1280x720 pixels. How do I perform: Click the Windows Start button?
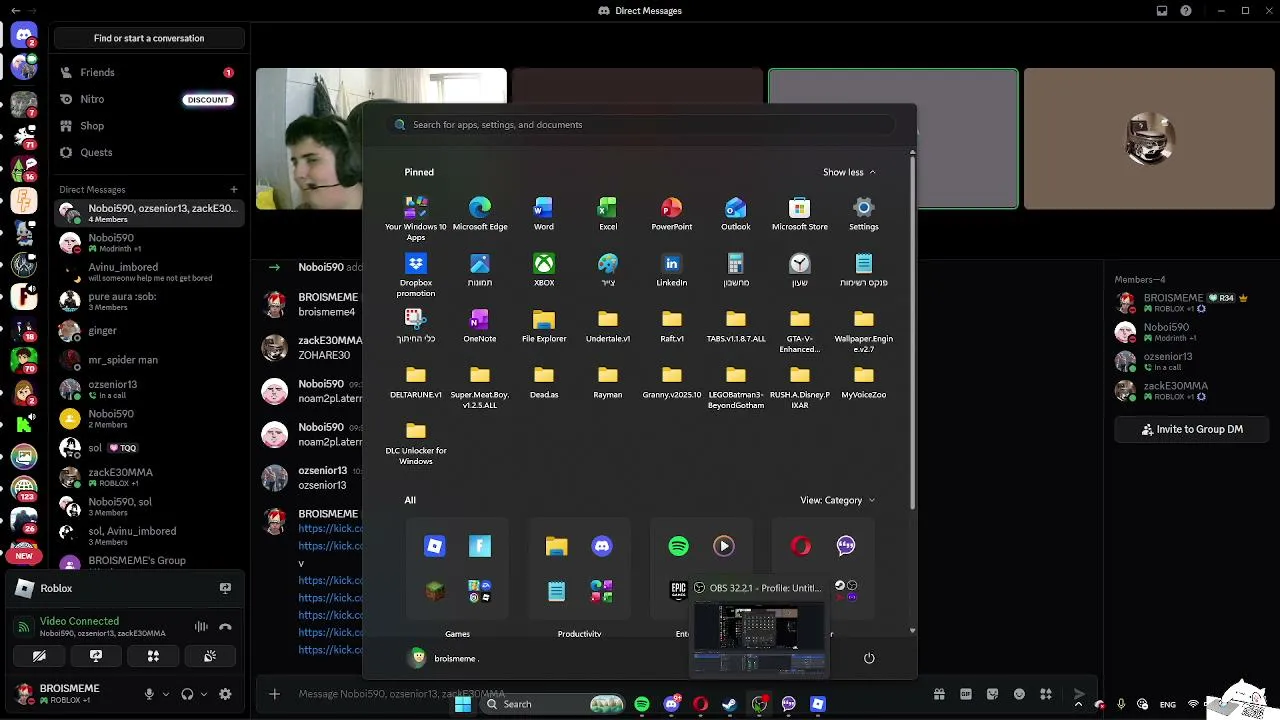(463, 704)
